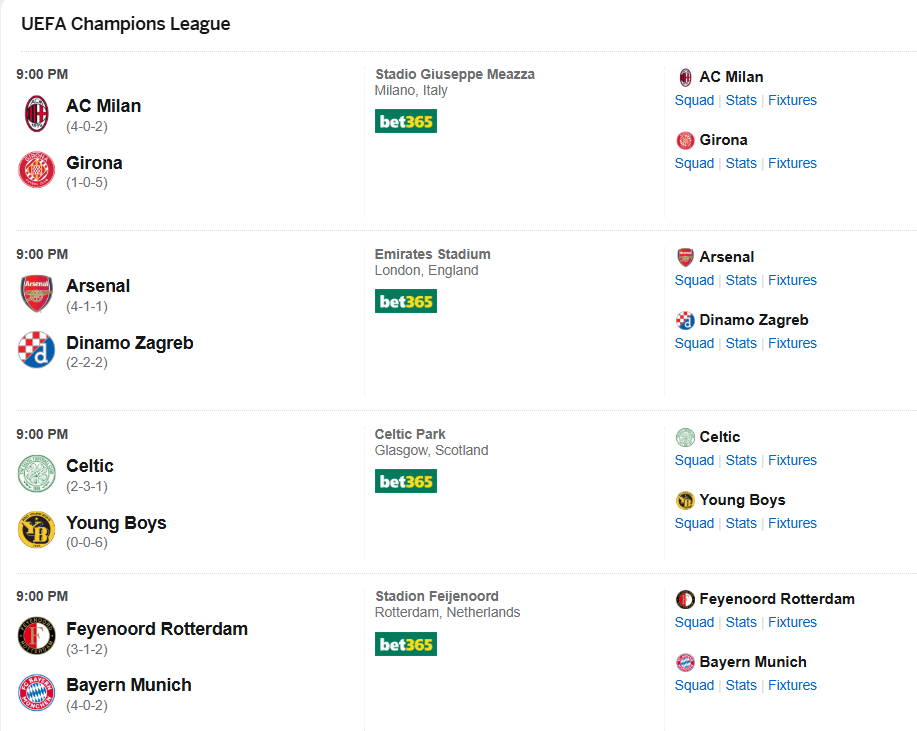The height and width of the screenshot is (731, 917).
Task: Click the large Feyenoord Rotterdam crest logo
Action: point(36,636)
